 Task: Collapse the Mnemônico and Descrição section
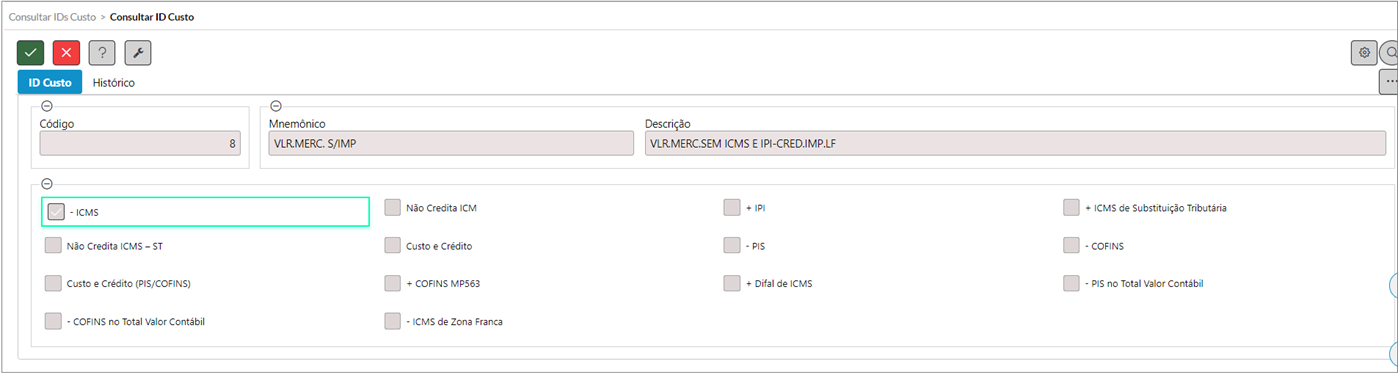[276, 106]
